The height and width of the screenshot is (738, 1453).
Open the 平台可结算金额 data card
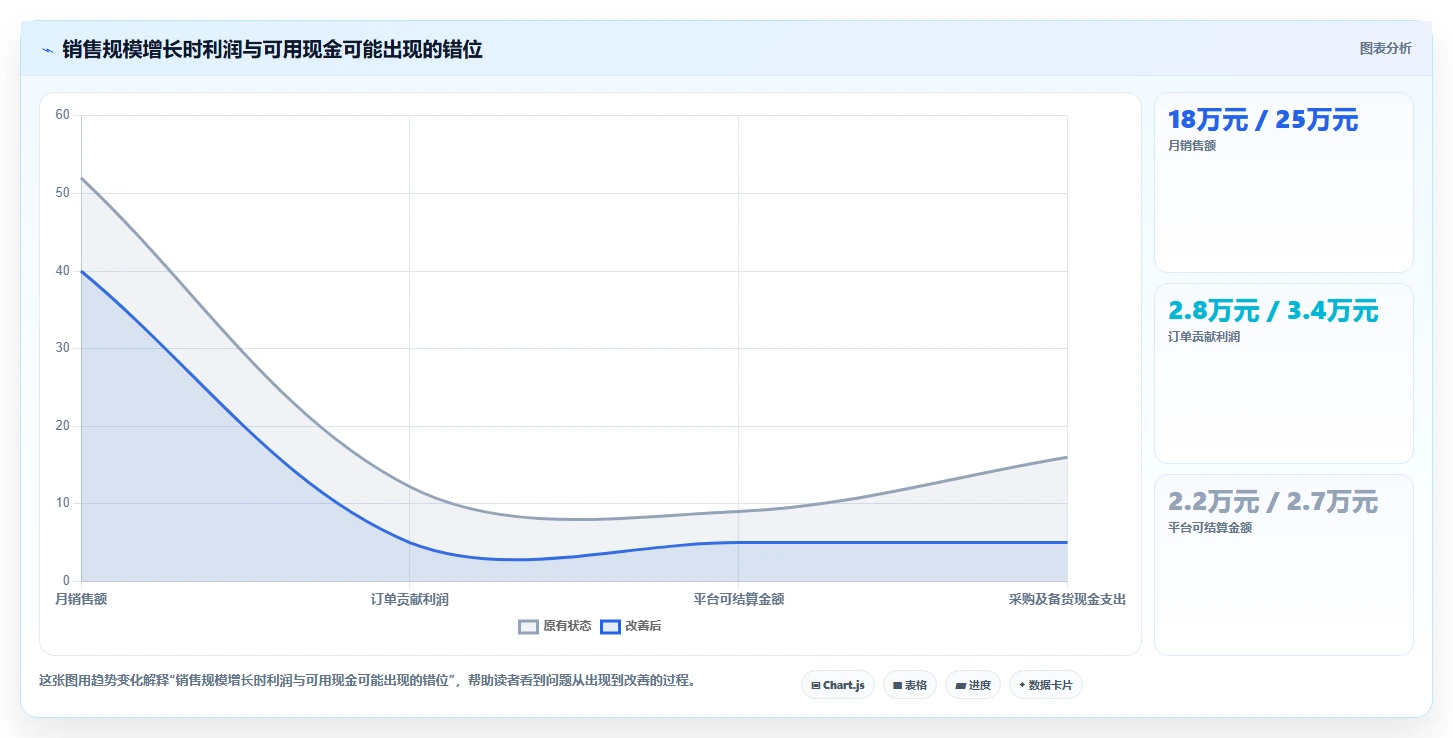coord(1283,564)
